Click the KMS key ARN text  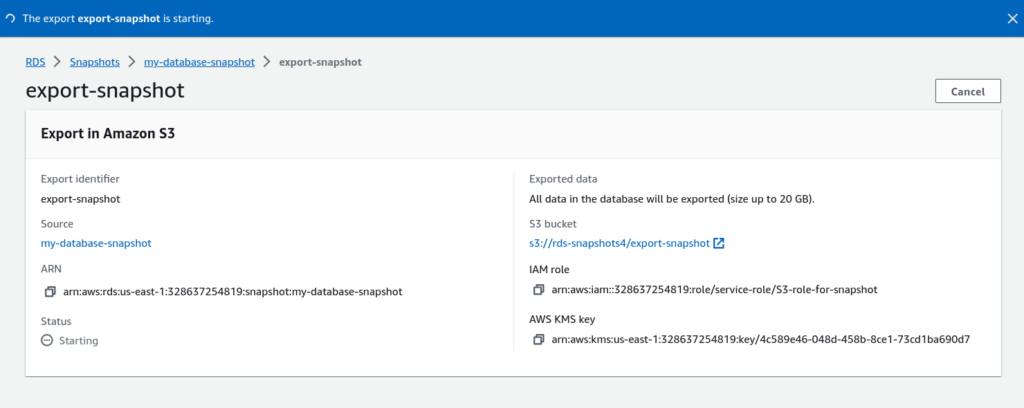760,339
